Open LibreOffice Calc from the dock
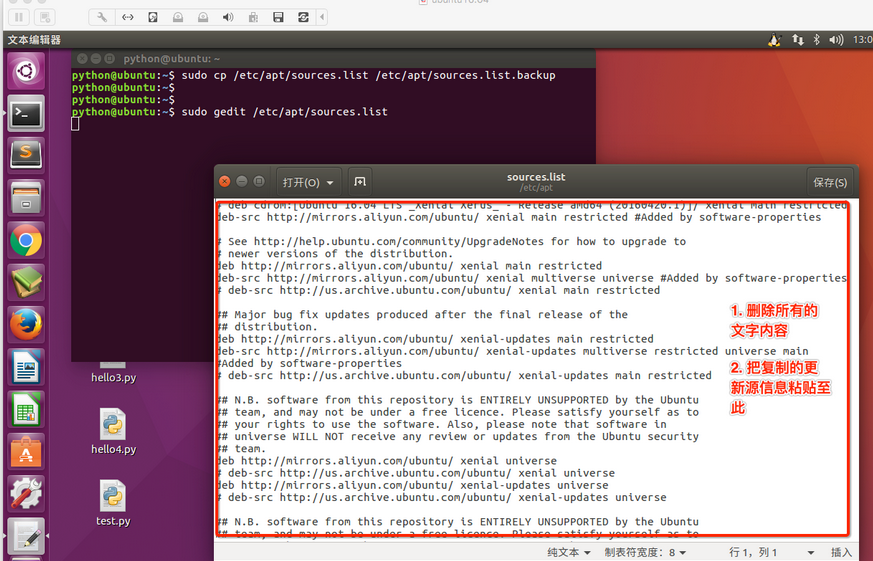Screen dimensions: 873x561 [26, 409]
